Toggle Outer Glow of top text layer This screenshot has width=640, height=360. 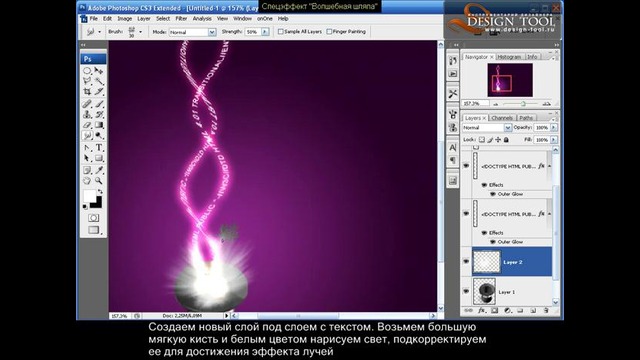(493, 194)
